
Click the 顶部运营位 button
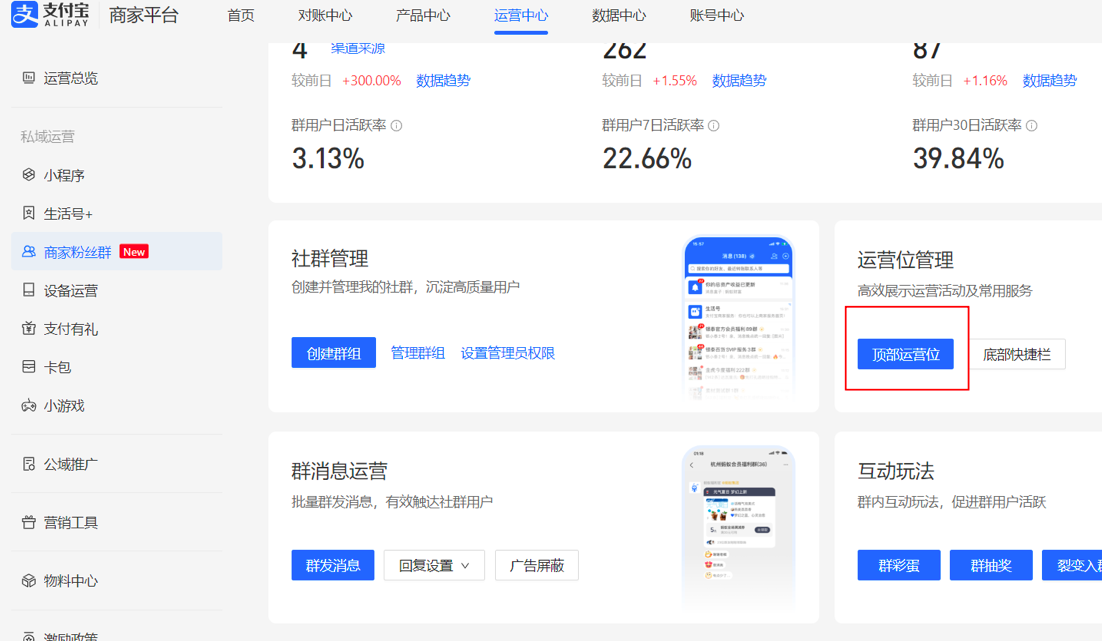click(x=905, y=354)
